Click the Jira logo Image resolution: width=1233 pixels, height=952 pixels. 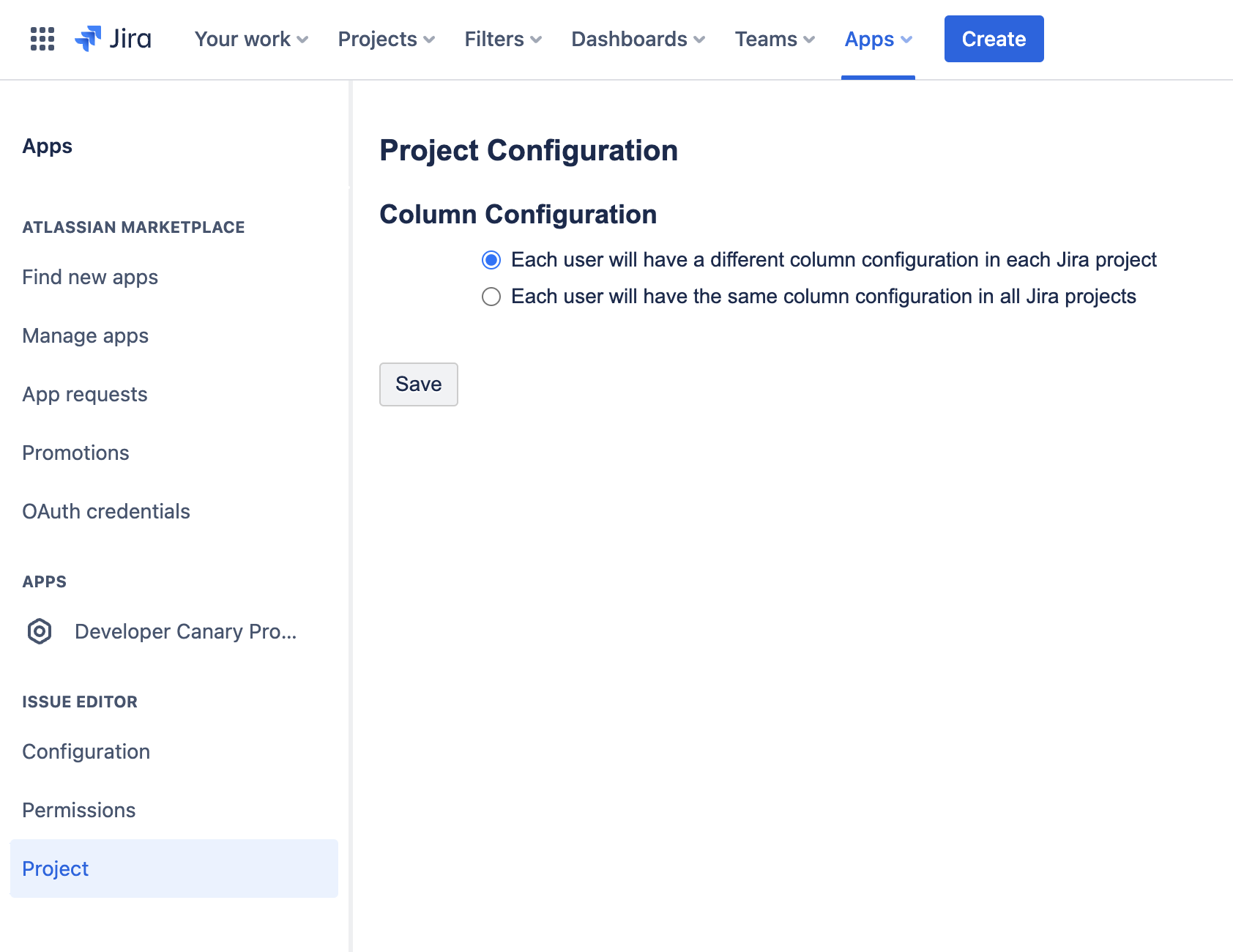pos(113,39)
